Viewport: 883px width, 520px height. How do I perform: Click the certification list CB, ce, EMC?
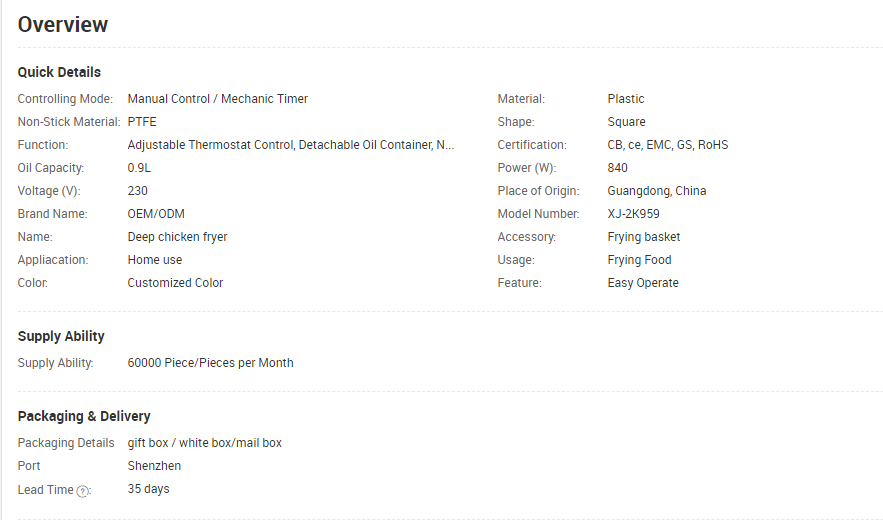click(x=667, y=145)
